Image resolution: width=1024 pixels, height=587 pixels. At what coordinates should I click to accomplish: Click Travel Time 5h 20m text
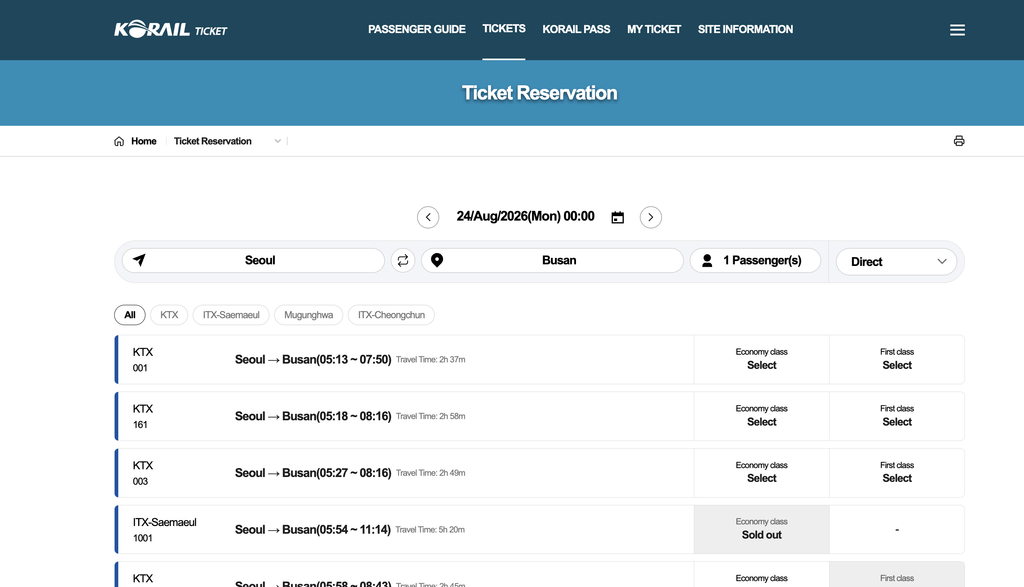point(430,530)
